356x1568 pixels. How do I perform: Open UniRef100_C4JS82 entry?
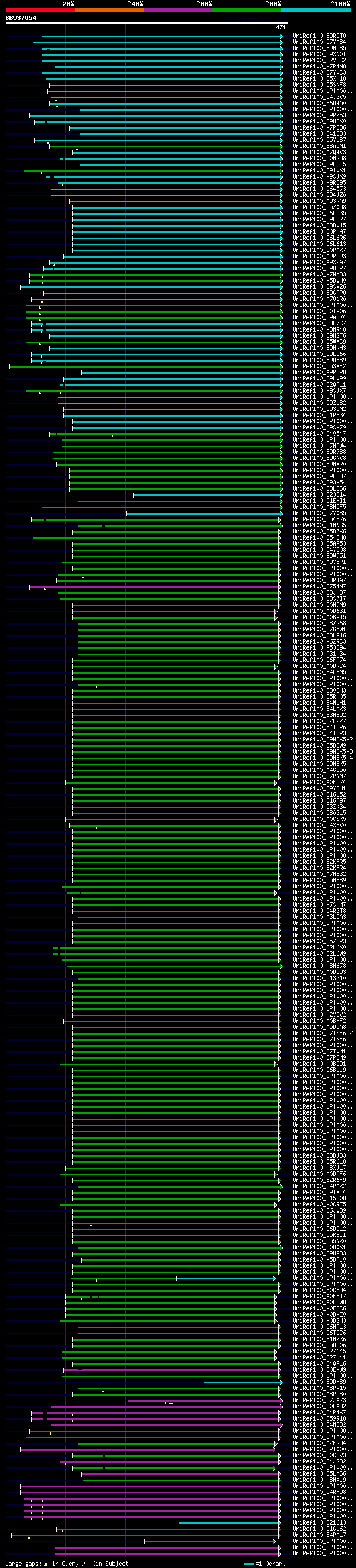click(319, 1461)
